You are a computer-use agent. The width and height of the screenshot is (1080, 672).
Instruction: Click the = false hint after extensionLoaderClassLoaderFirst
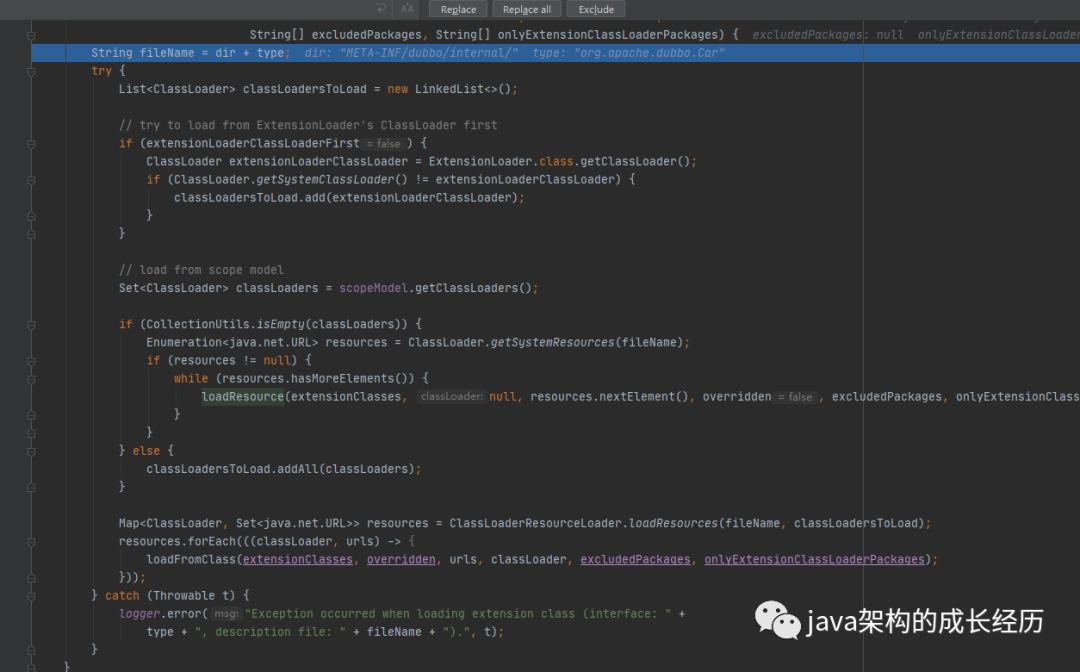click(384, 143)
